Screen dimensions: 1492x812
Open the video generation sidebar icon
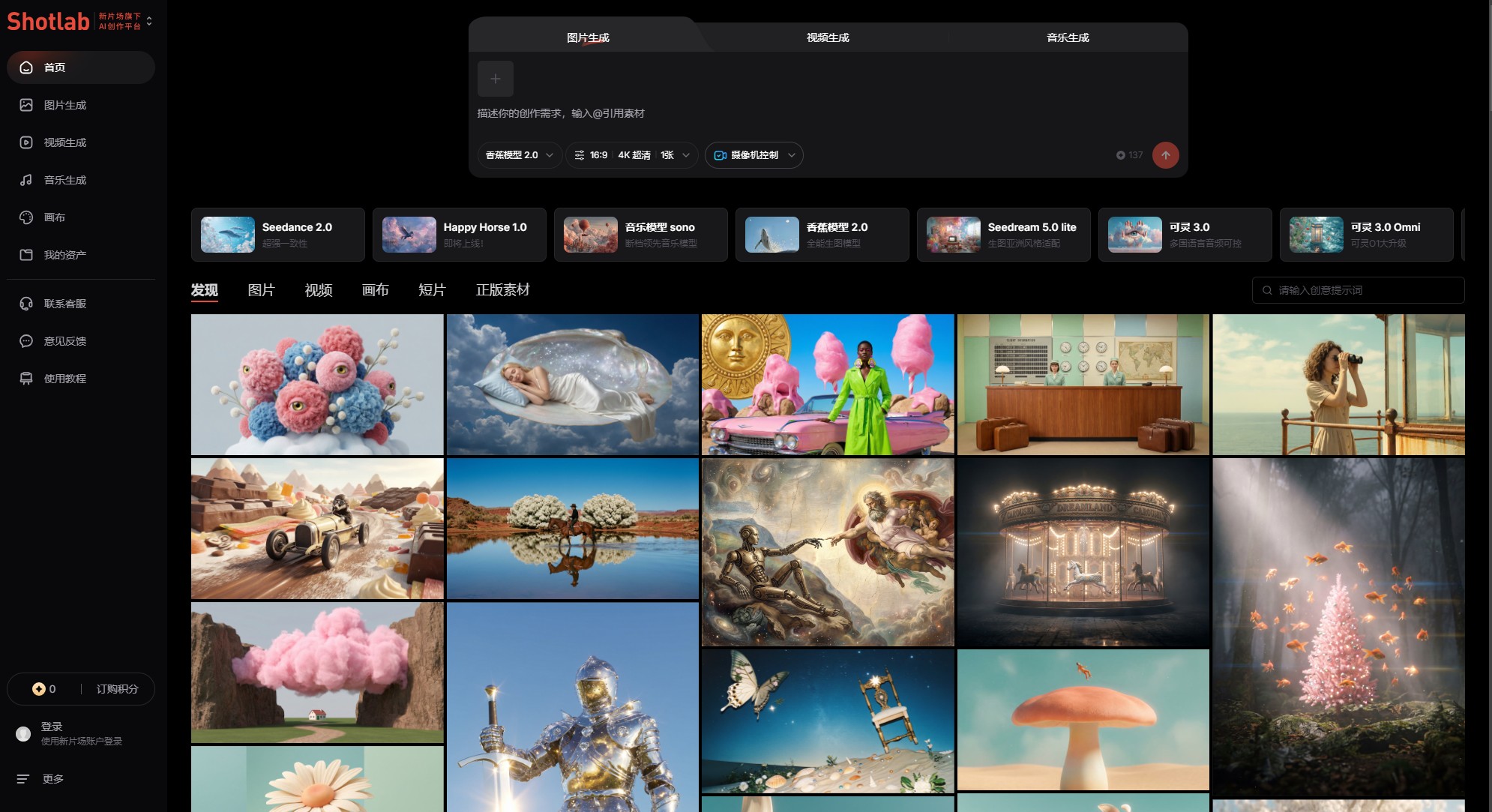[26, 142]
